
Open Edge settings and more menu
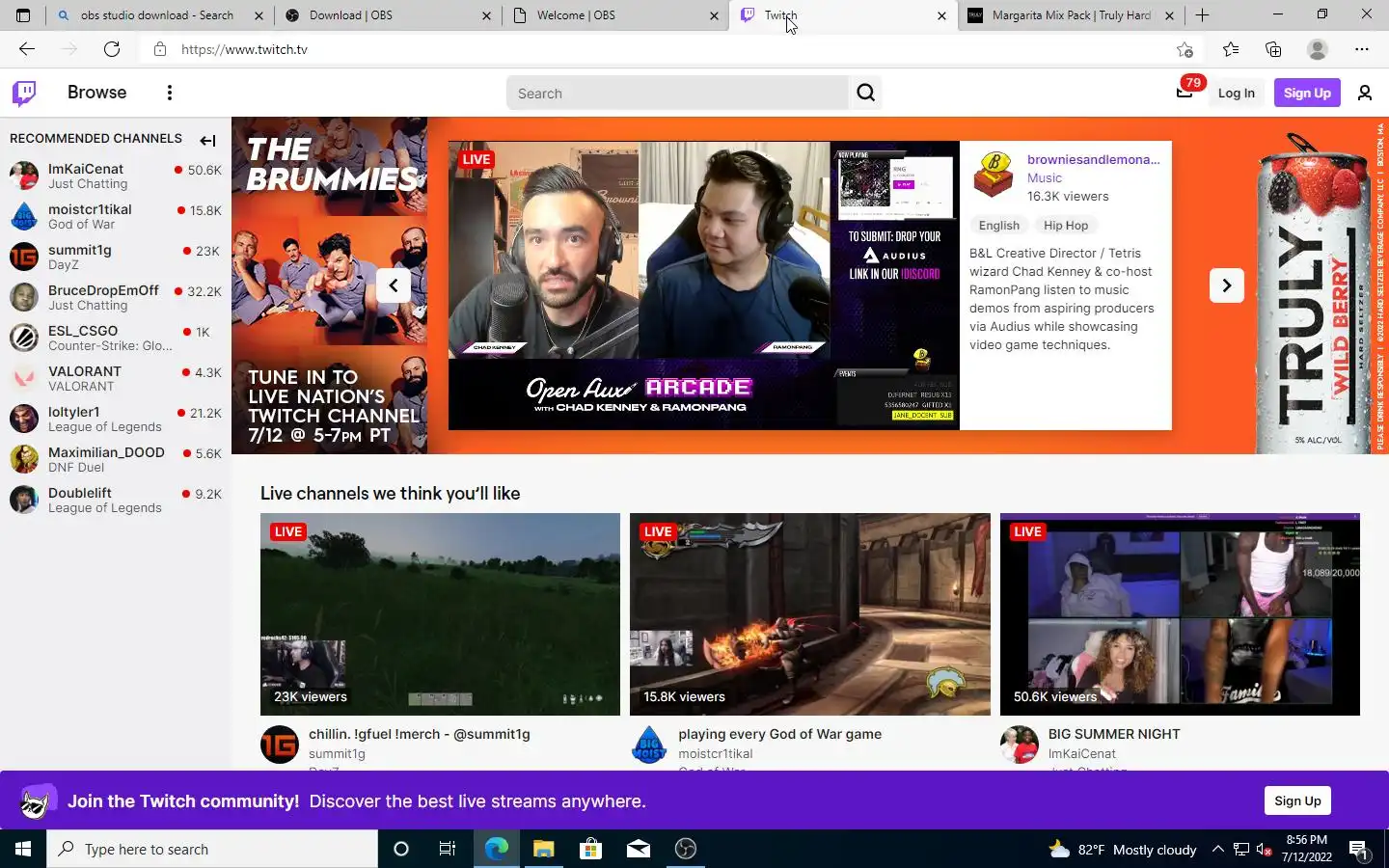tap(1362, 49)
